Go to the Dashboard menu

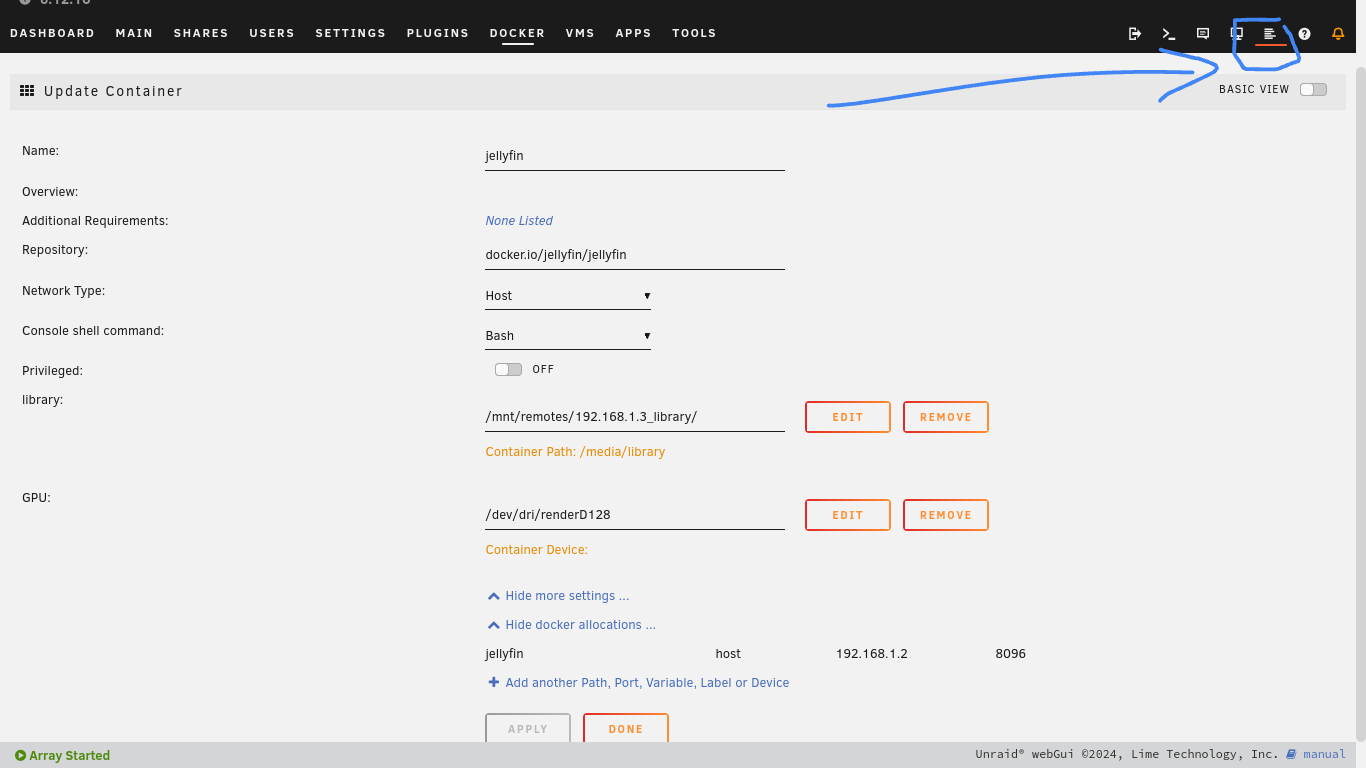(52, 33)
